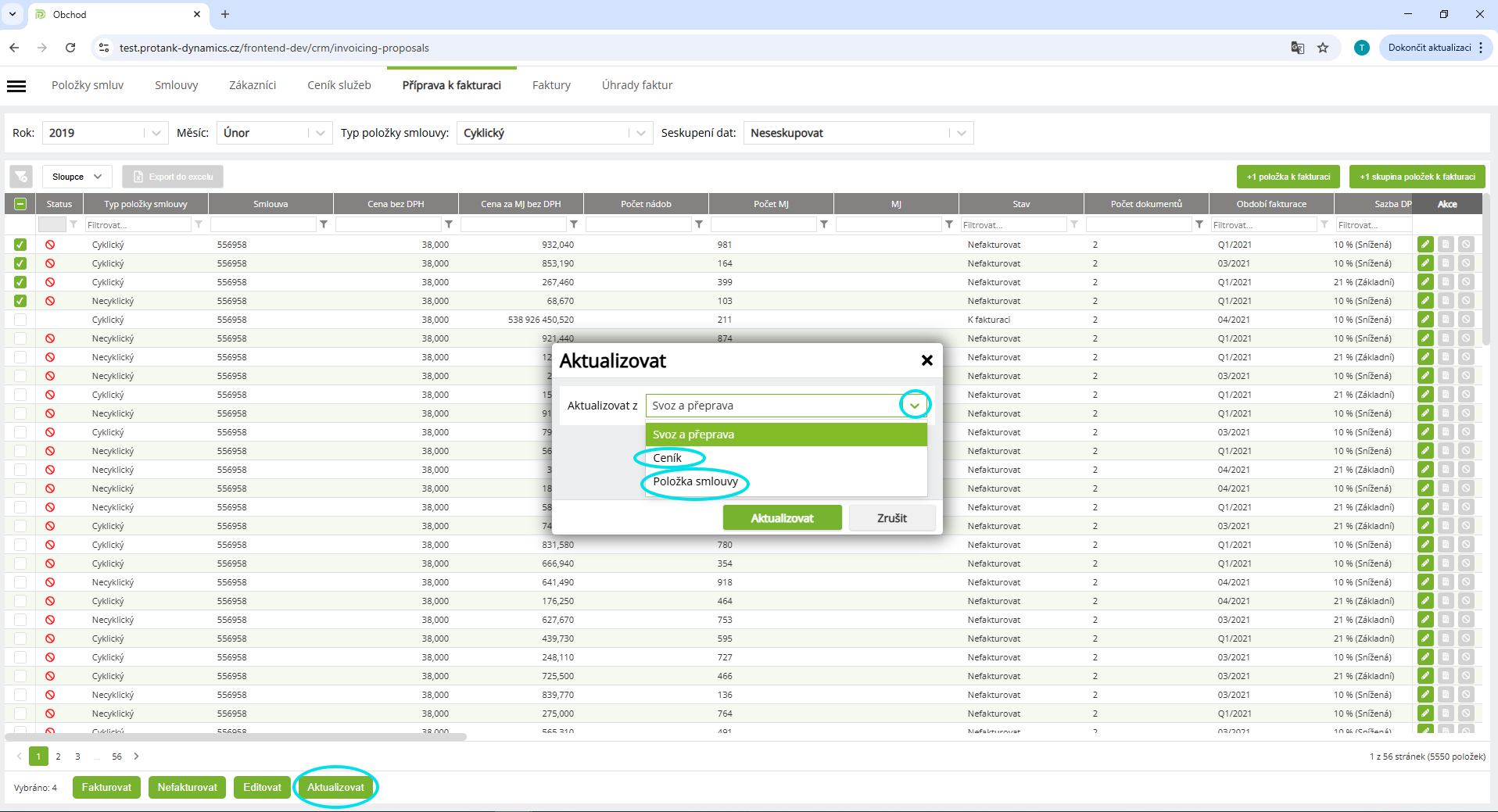This screenshot has width=1498, height=812.
Task: Click filter funnel of Stav column
Action: point(1074,224)
